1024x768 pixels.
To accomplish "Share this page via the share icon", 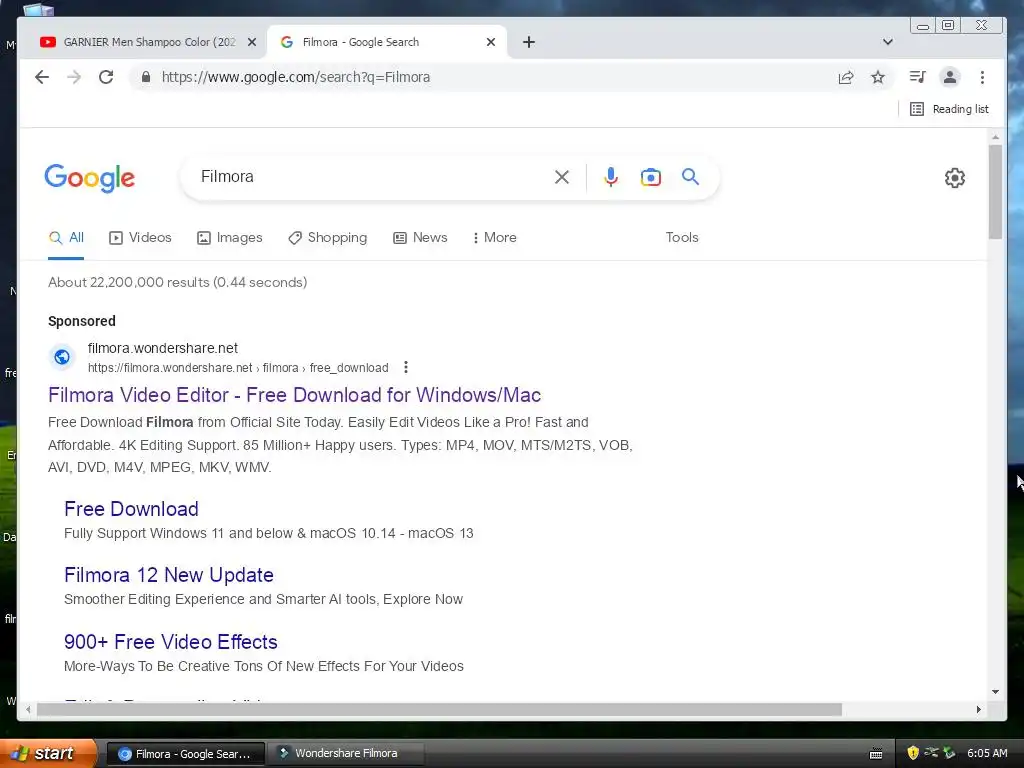I will tap(846, 78).
